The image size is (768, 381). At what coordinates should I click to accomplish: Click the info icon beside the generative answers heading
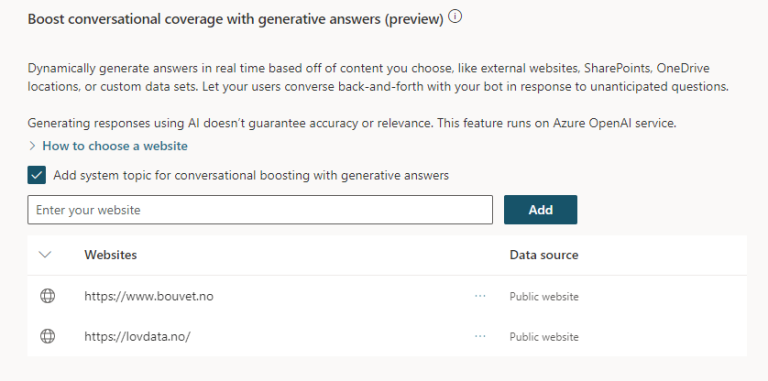click(x=455, y=17)
